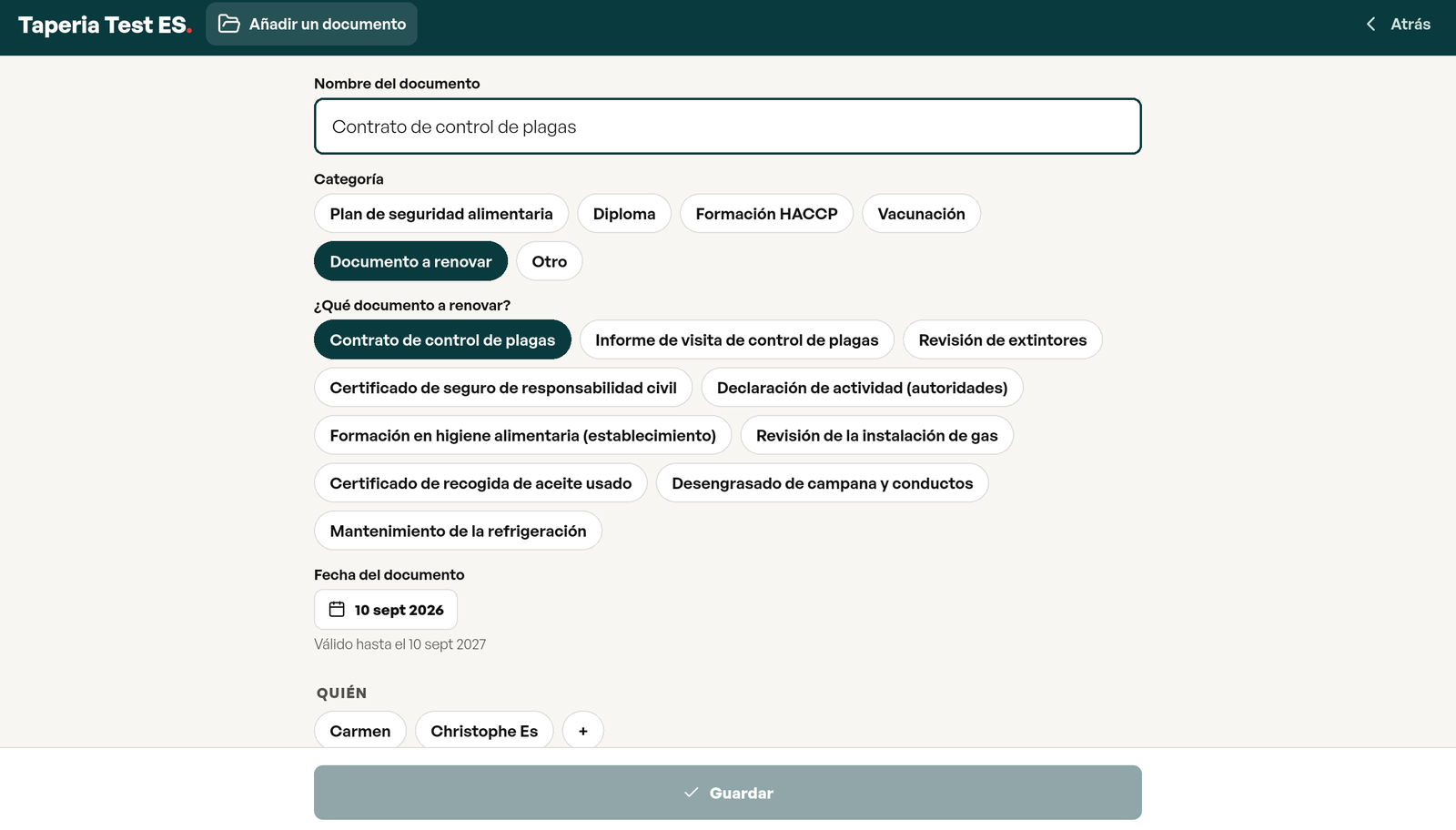Select the Otro category
Image resolution: width=1456 pixels, height=830 pixels.
click(x=550, y=261)
